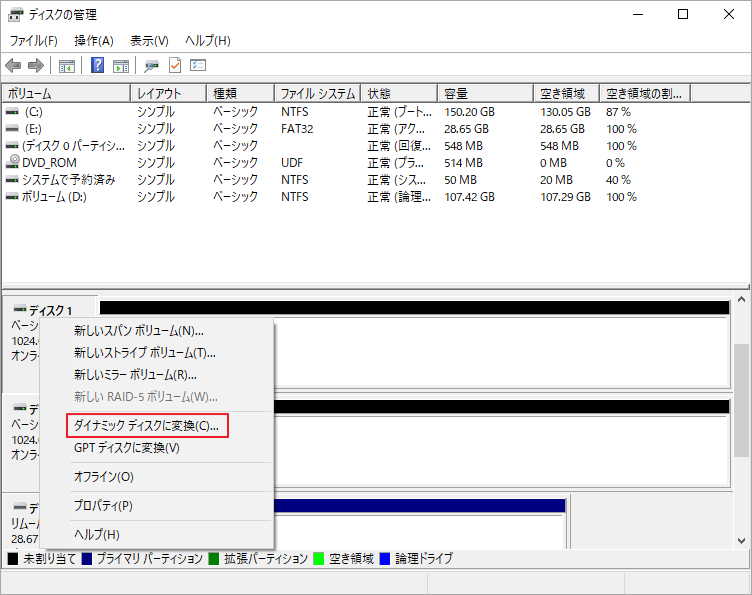The image size is (752, 595).
Task: Sort by 状態 column header
Action: (x=400, y=93)
